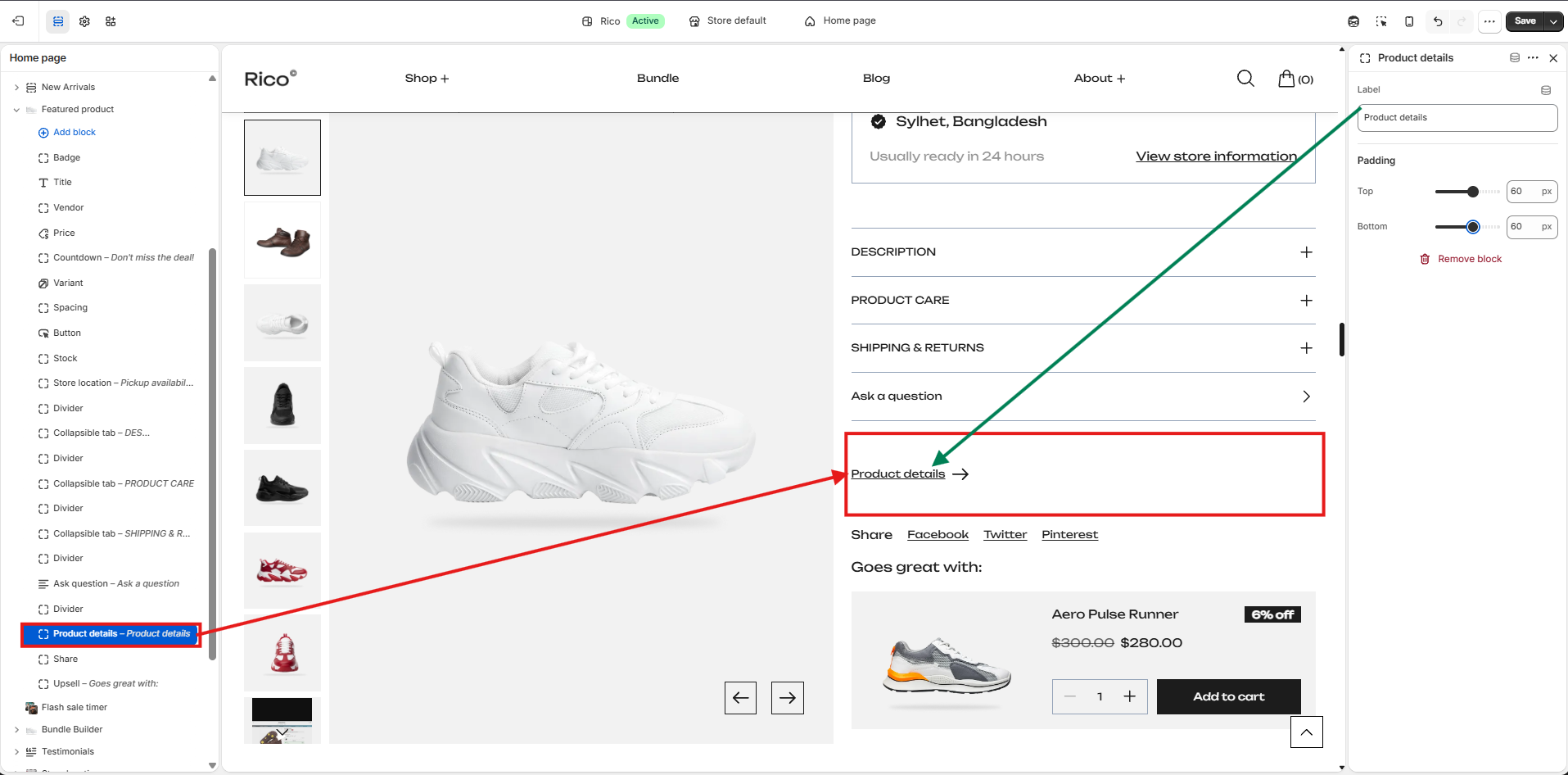
Task: Select the Vendor block
Action: coord(69,208)
